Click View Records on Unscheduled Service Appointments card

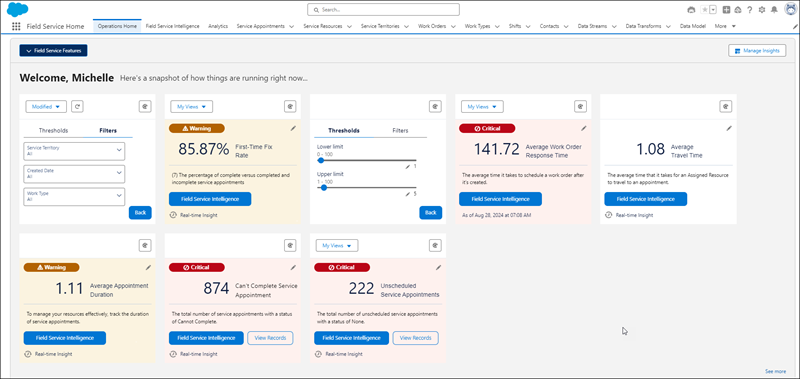tap(415, 338)
